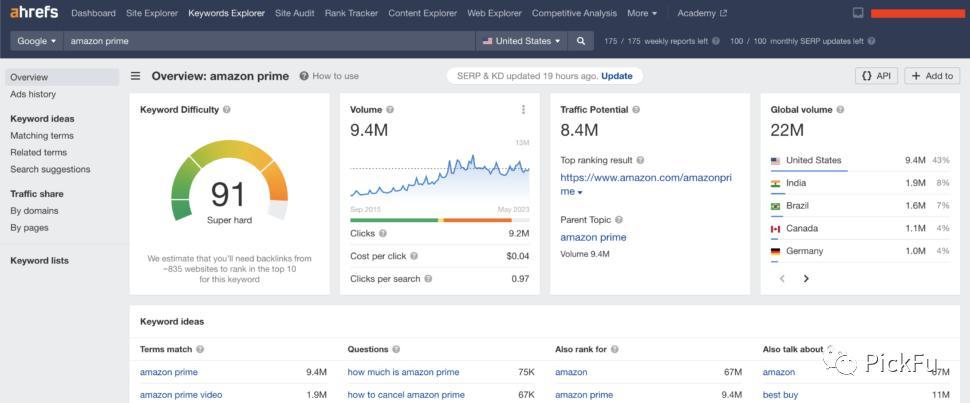Open Search suggestions in sidebar
The image size is (970, 403).
[50, 169]
